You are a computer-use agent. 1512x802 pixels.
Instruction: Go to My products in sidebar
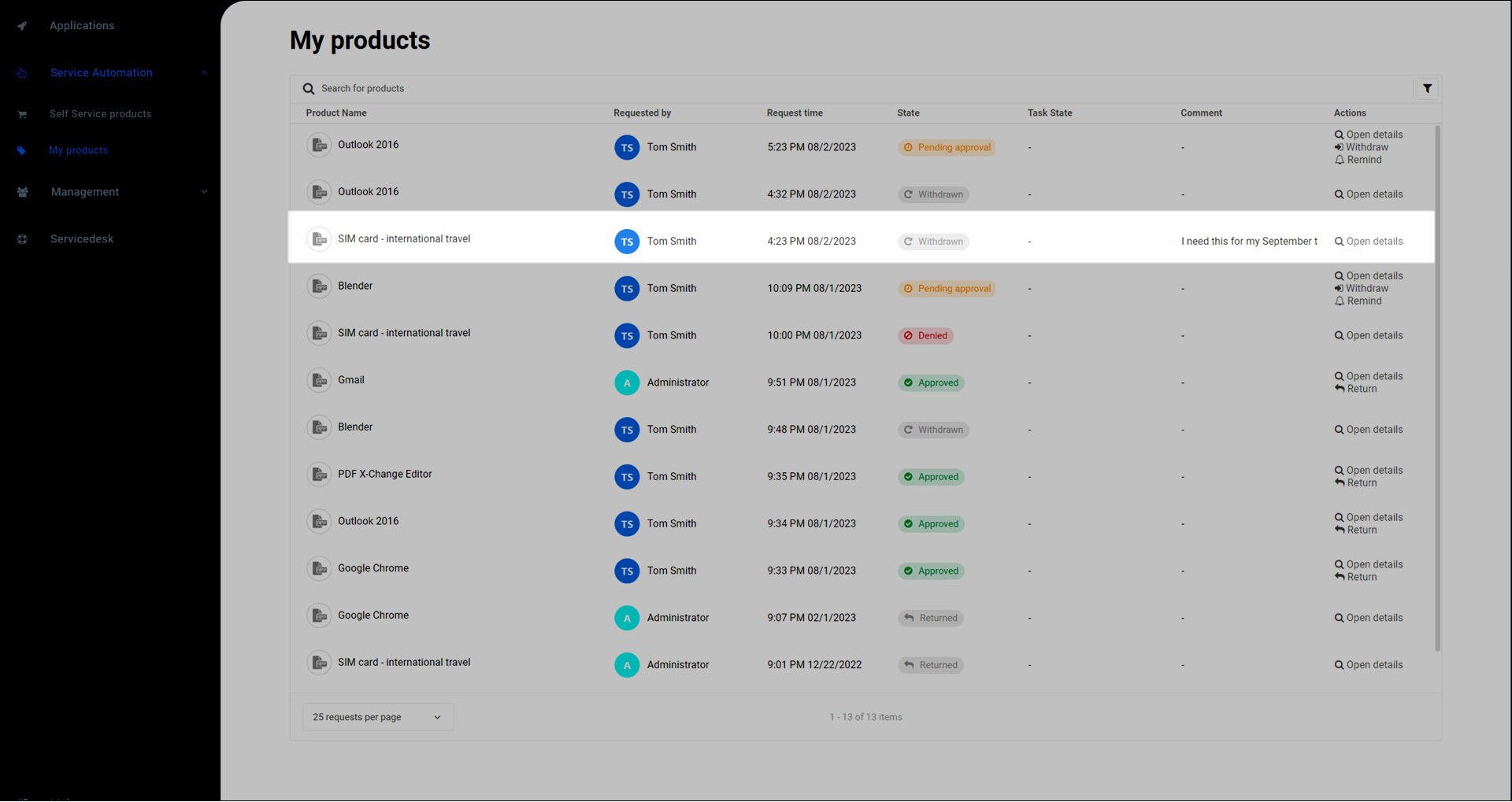point(78,150)
